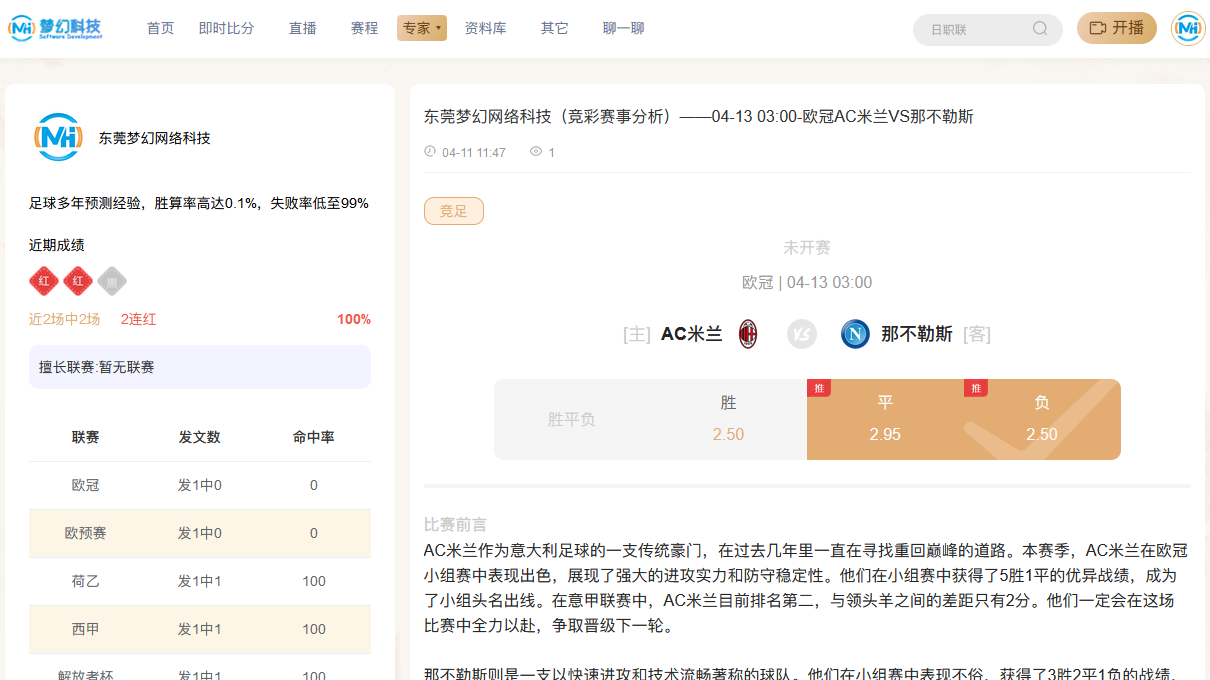Click the 开播 button
This screenshot has height=680, width=1210.
point(1117,28)
